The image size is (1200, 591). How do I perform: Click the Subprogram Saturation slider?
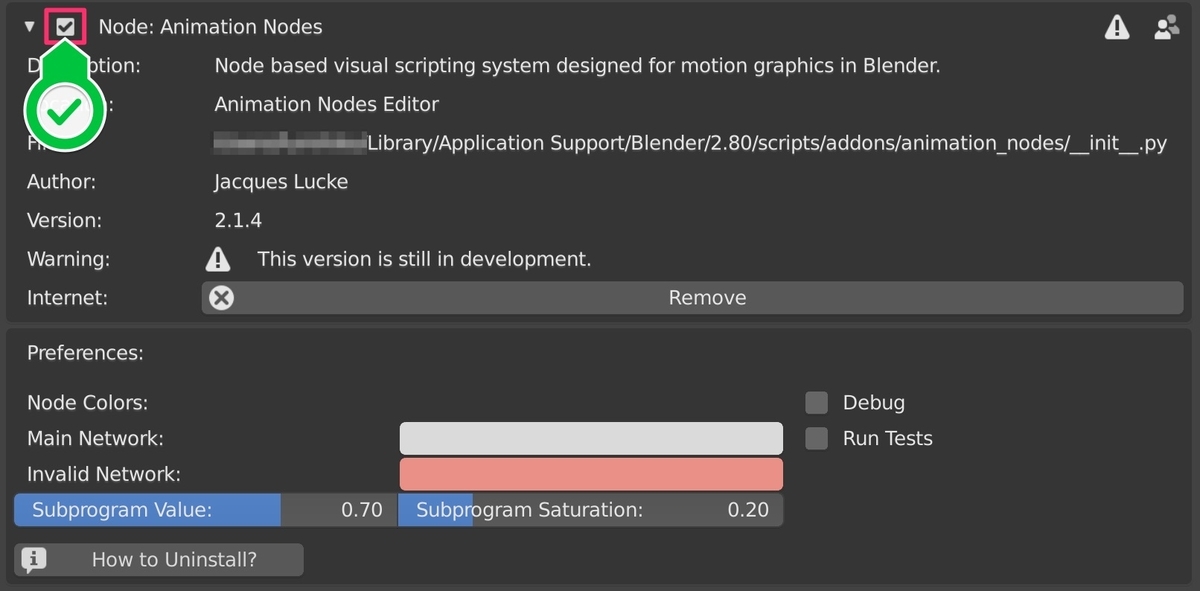click(x=590, y=510)
